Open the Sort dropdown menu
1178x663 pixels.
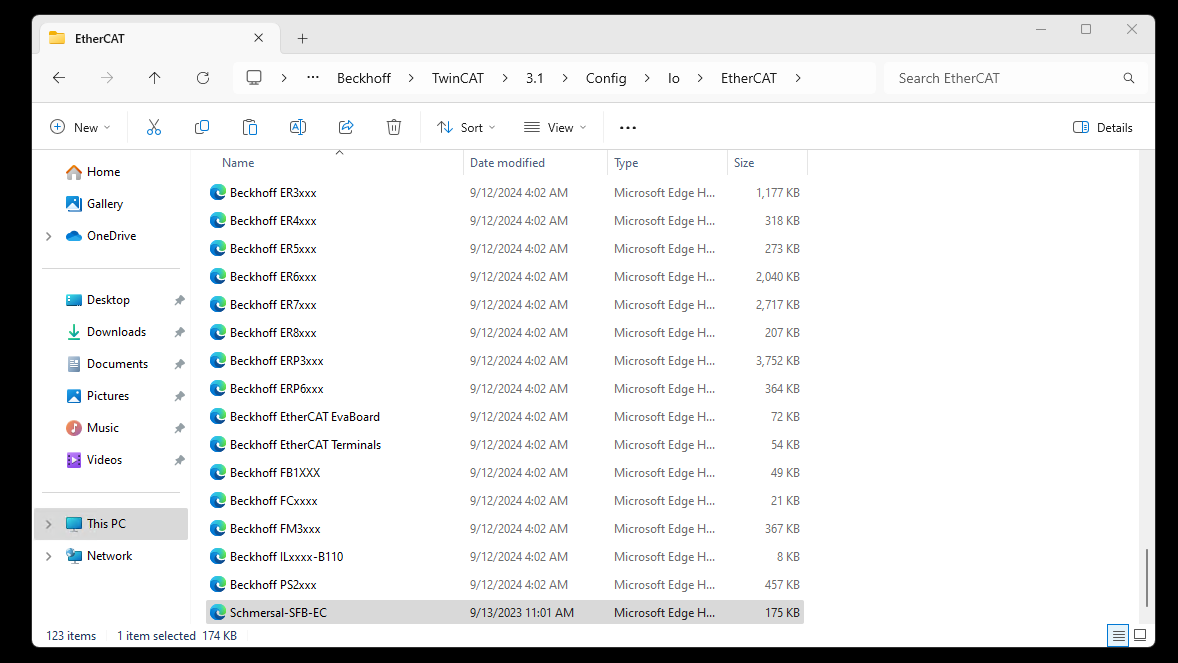[467, 128]
